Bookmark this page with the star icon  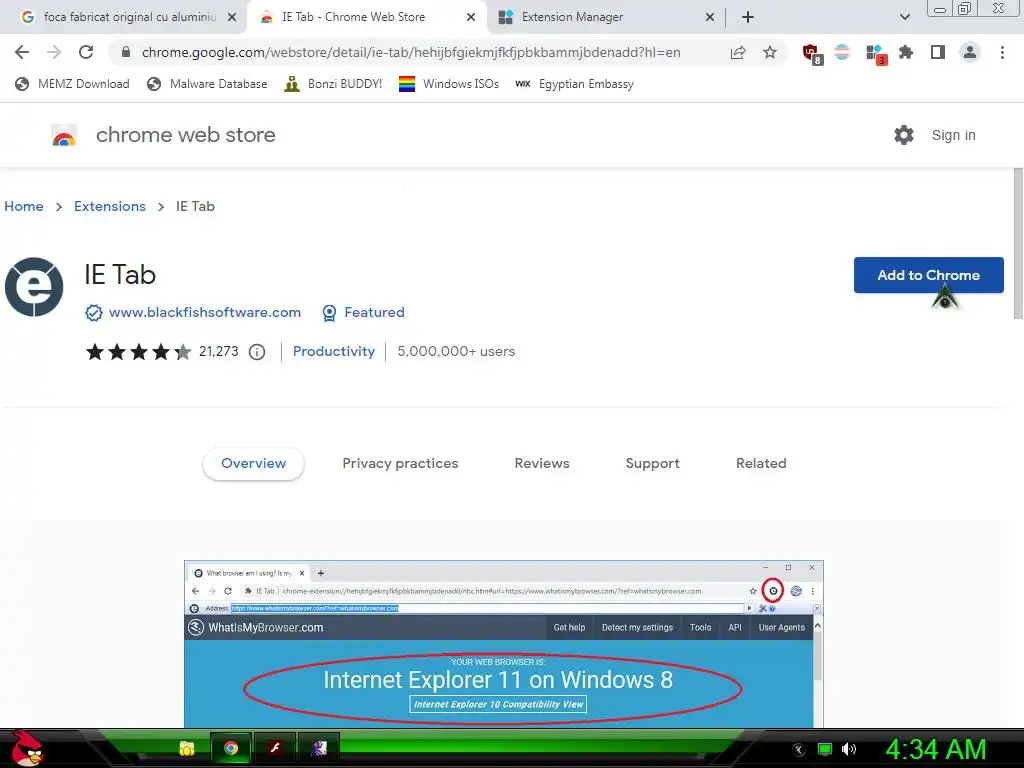[770, 52]
